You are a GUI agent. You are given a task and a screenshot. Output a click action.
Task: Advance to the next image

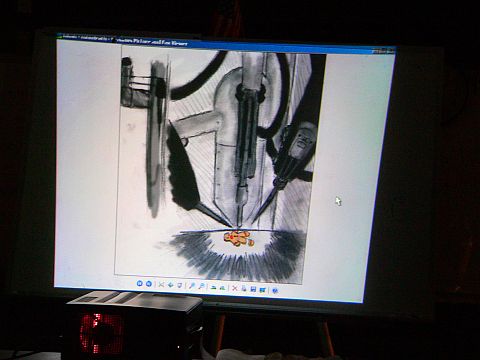click(x=149, y=284)
